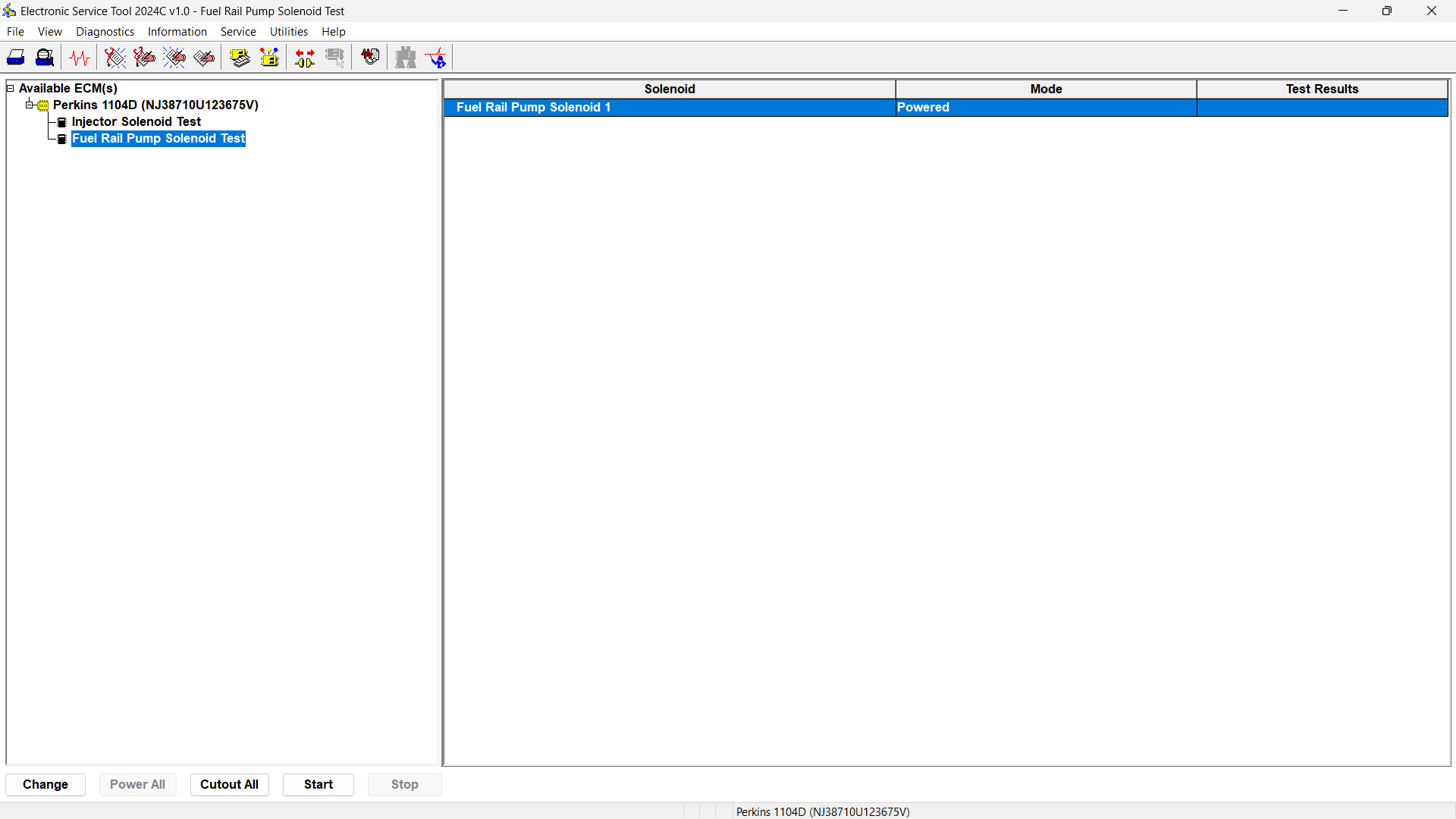Click the blue technician Help icon
The image size is (1456, 819).
click(437, 58)
